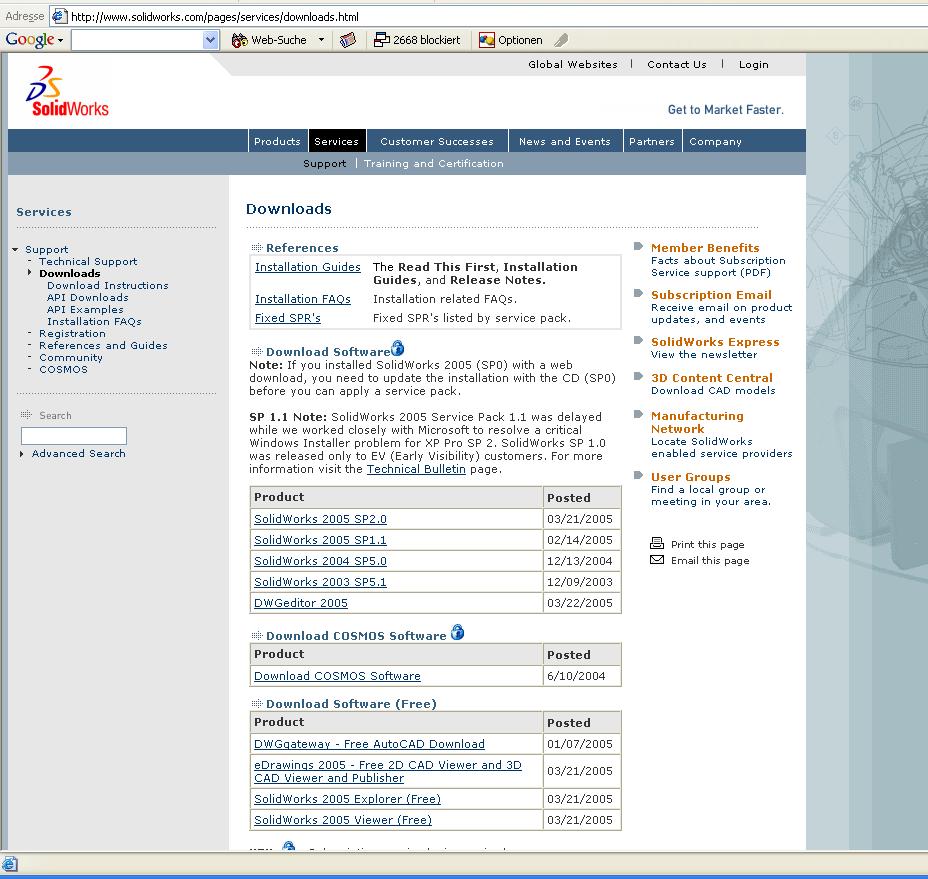Click the arrow bullet beside Subscription Email
Image resolution: width=928 pixels, height=879 pixels.
coord(638,293)
